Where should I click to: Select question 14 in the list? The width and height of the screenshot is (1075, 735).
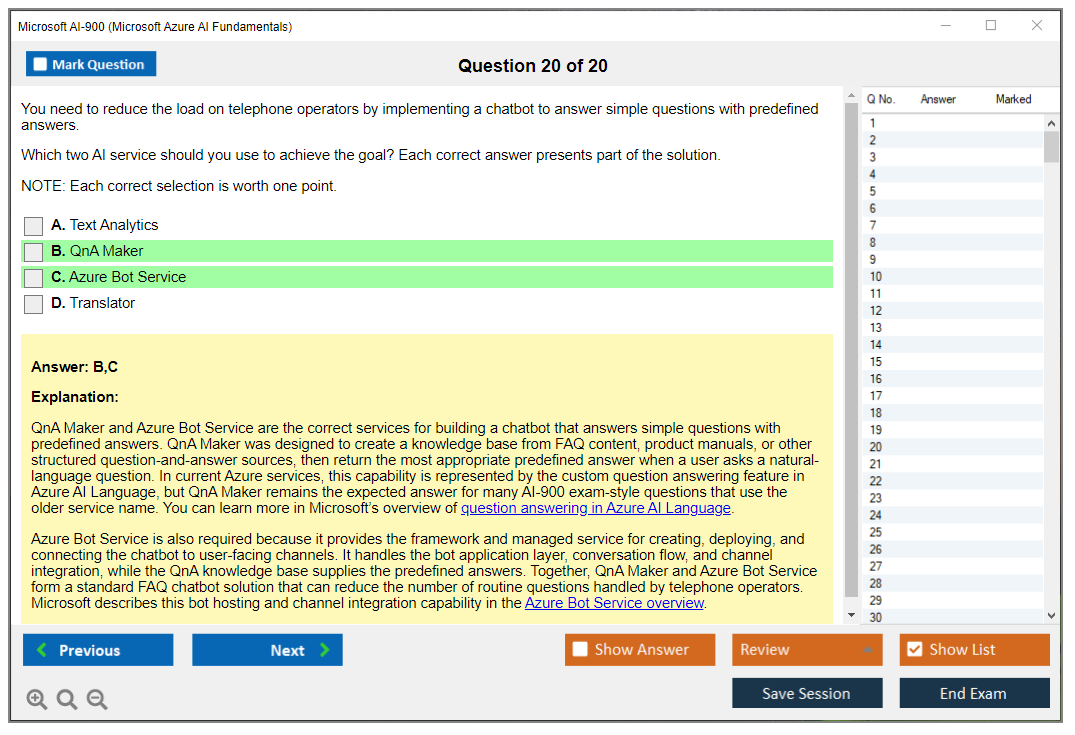(953, 345)
